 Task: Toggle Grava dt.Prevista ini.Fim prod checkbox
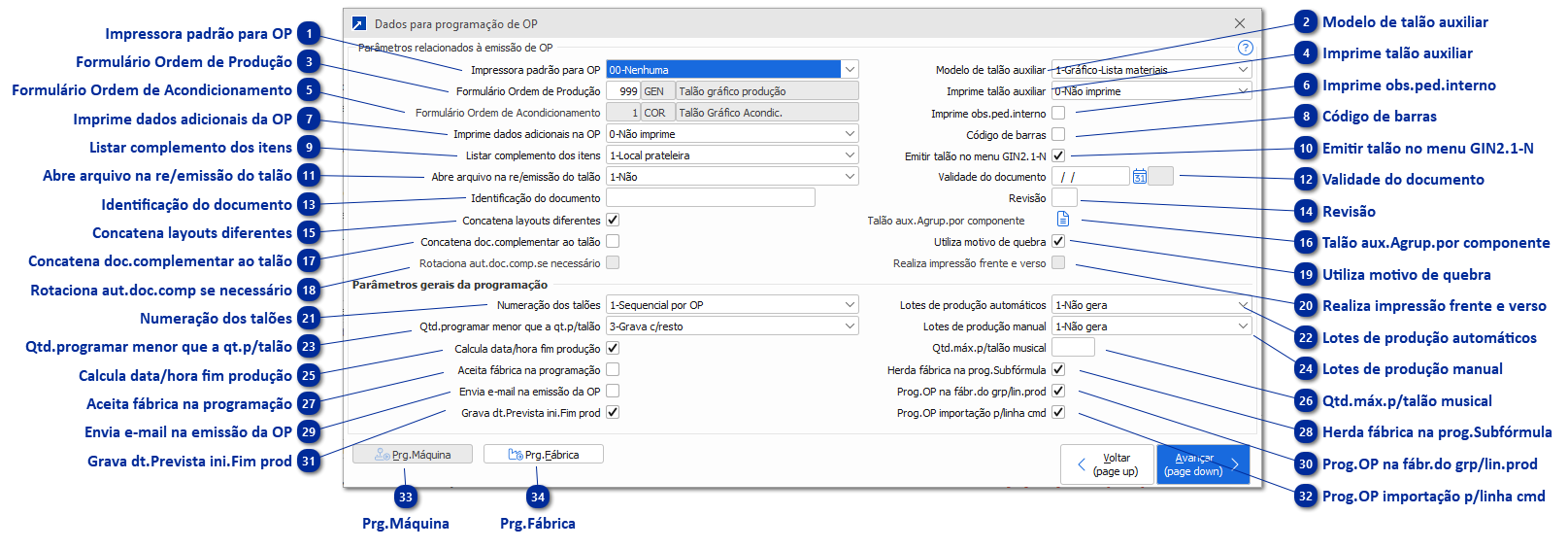click(x=613, y=412)
